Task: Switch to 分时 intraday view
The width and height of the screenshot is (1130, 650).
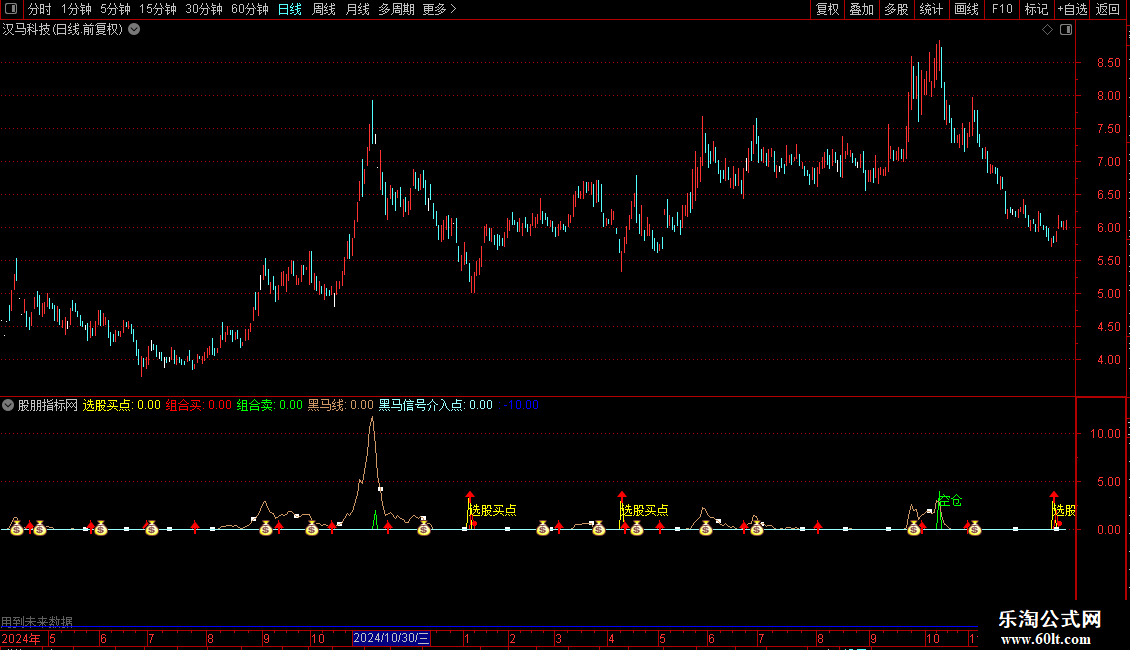Action: (x=40, y=9)
